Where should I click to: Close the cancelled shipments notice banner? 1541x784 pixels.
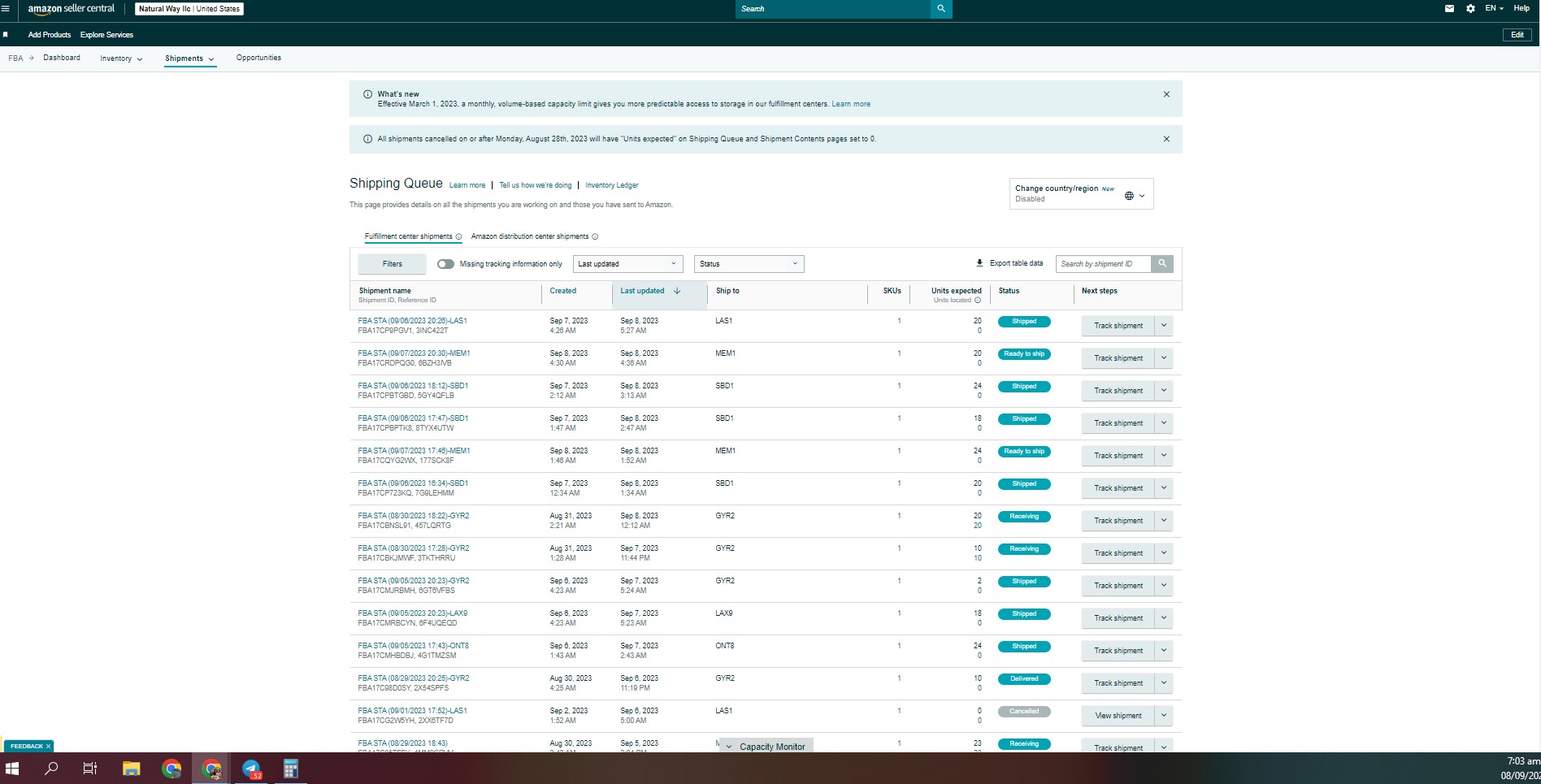[1166, 139]
